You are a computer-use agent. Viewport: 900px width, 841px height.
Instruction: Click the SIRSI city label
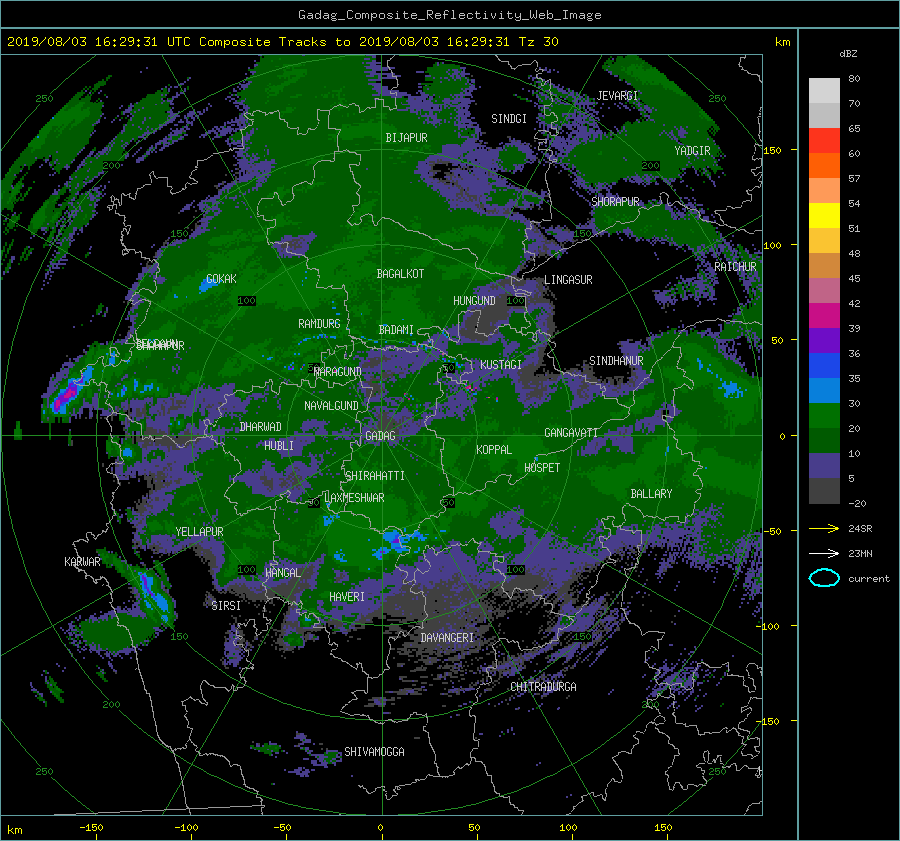(226, 606)
